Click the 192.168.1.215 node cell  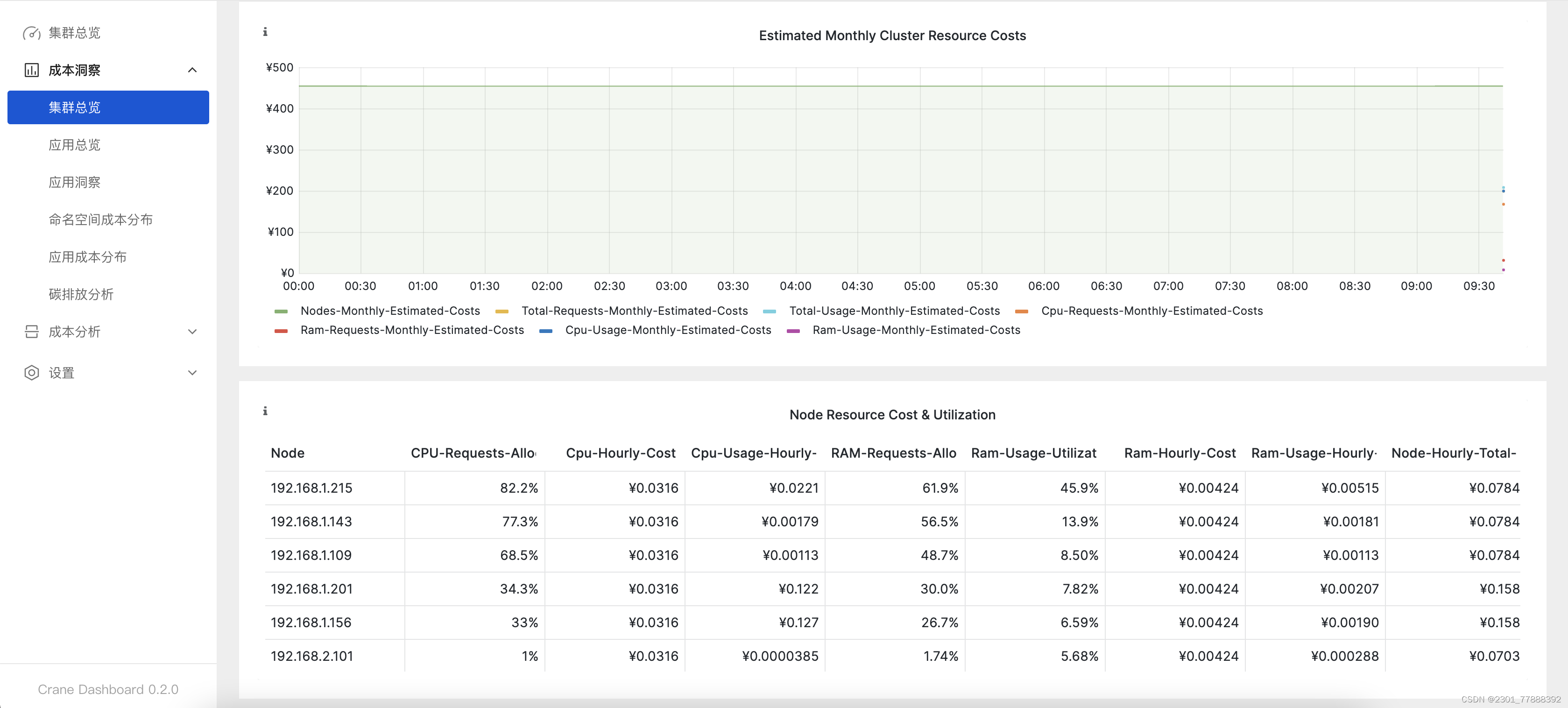coord(311,488)
